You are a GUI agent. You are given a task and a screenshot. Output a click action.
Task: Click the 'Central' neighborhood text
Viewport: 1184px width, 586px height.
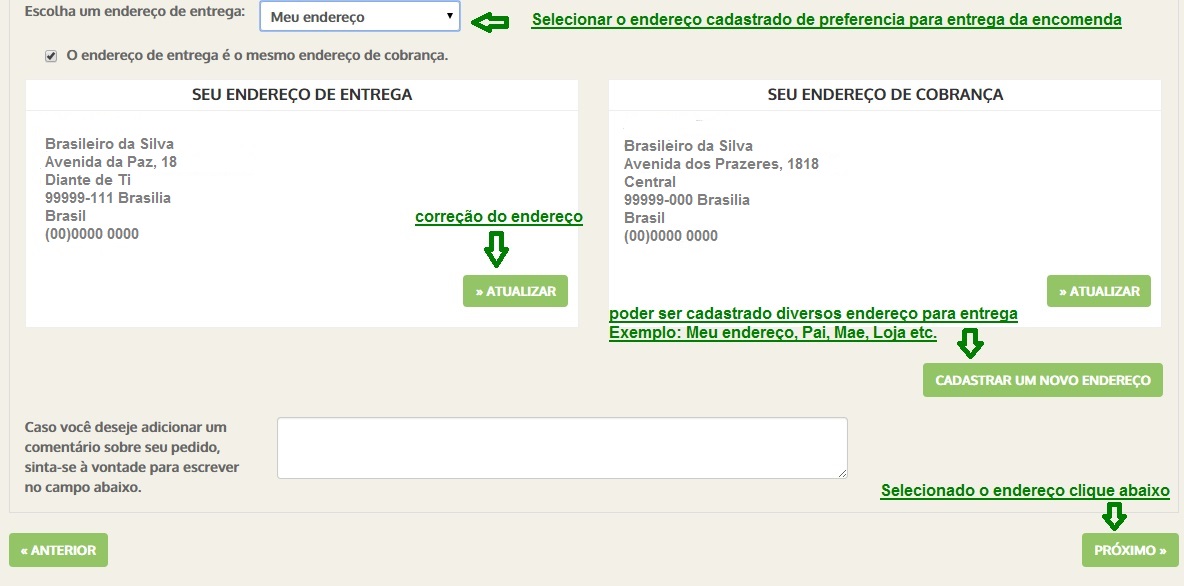650,182
